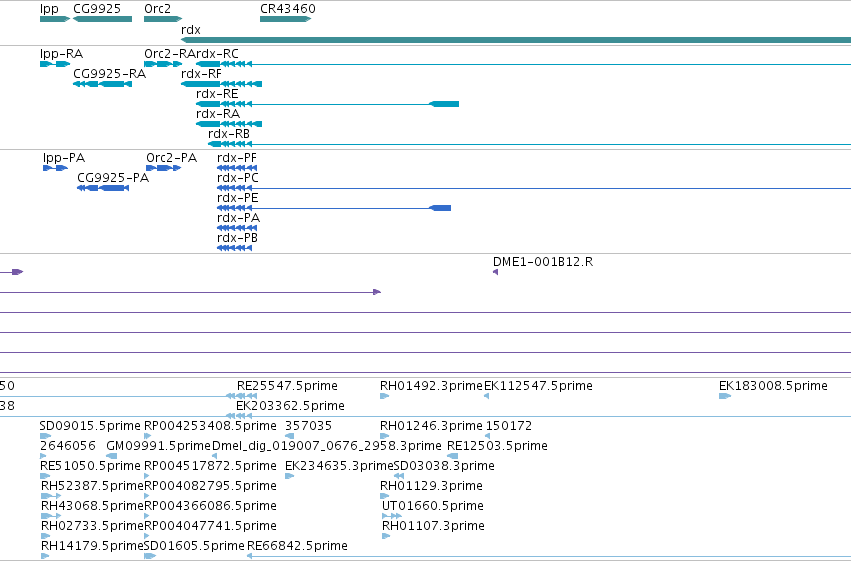This screenshot has height=561, width=851.
Task: Select the RH01107.3prime EST label
Action: point(433,526)
